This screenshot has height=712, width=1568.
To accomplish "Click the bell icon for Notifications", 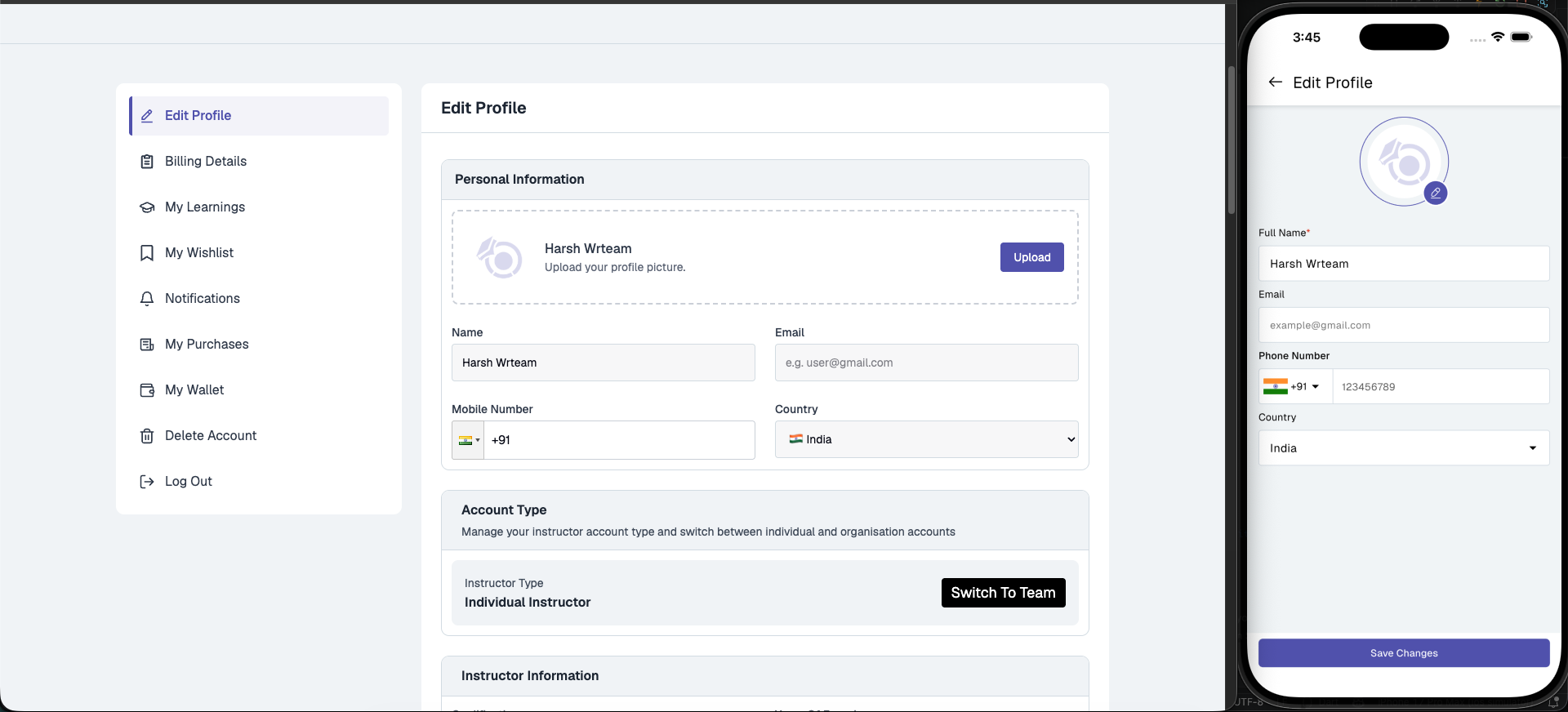I will click(147, 299).
